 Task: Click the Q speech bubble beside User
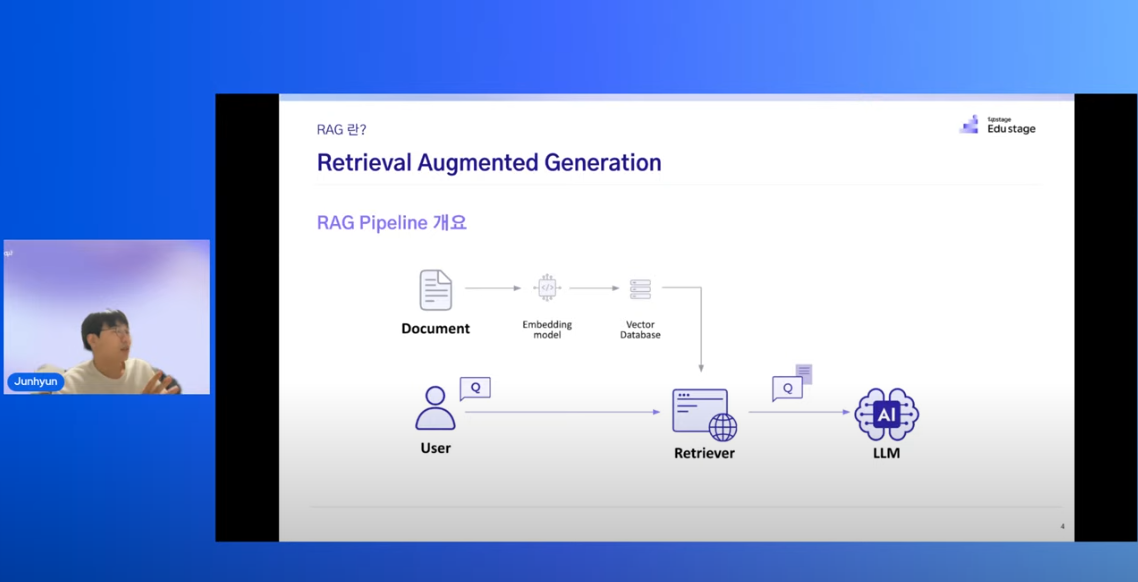click(475, 388)
